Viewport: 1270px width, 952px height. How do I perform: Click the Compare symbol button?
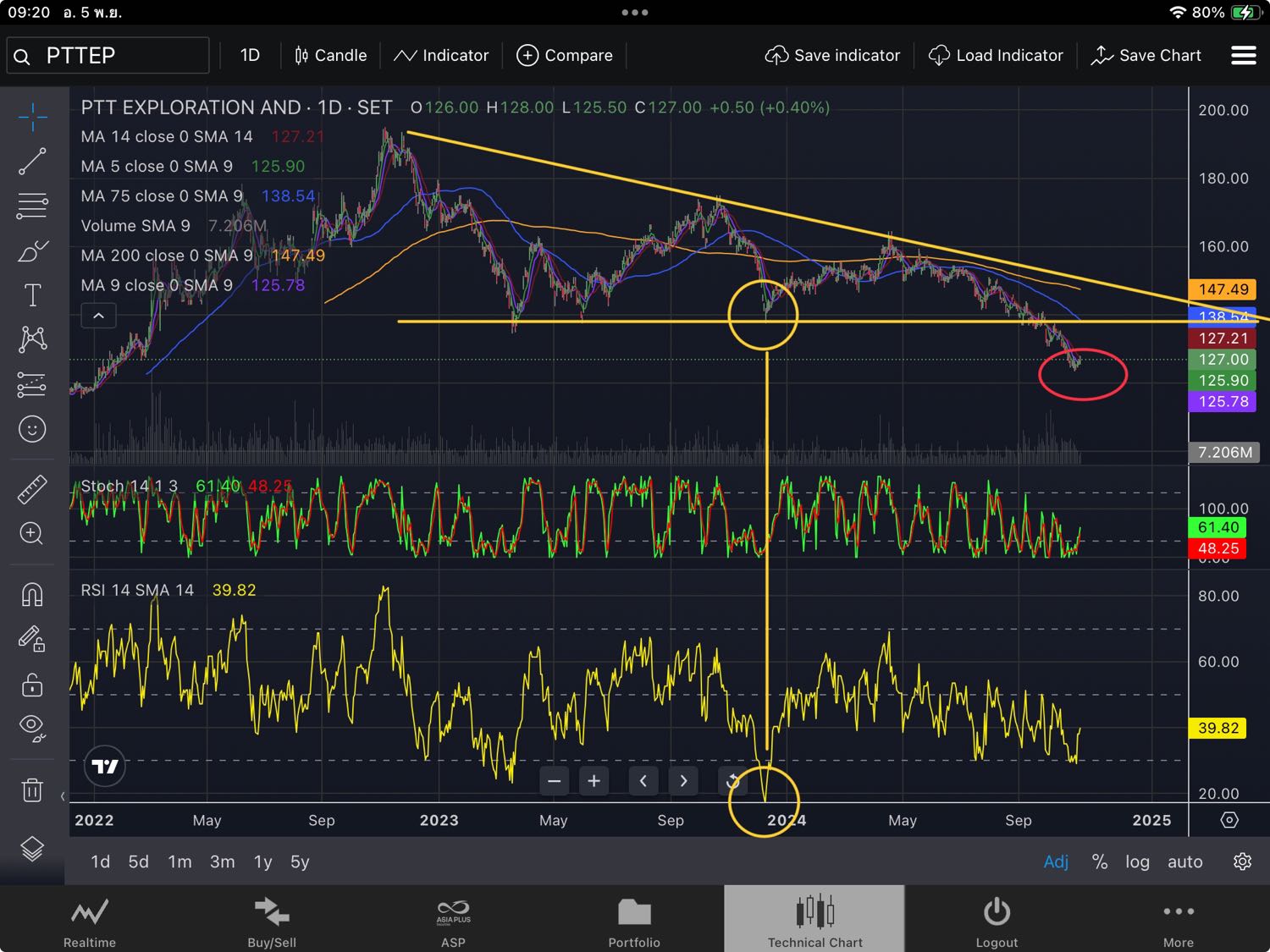click(x=565, y=56)
